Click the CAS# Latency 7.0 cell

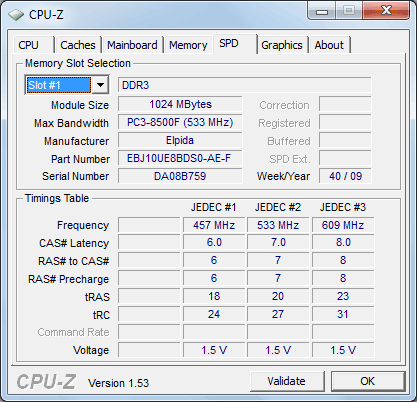278,242
